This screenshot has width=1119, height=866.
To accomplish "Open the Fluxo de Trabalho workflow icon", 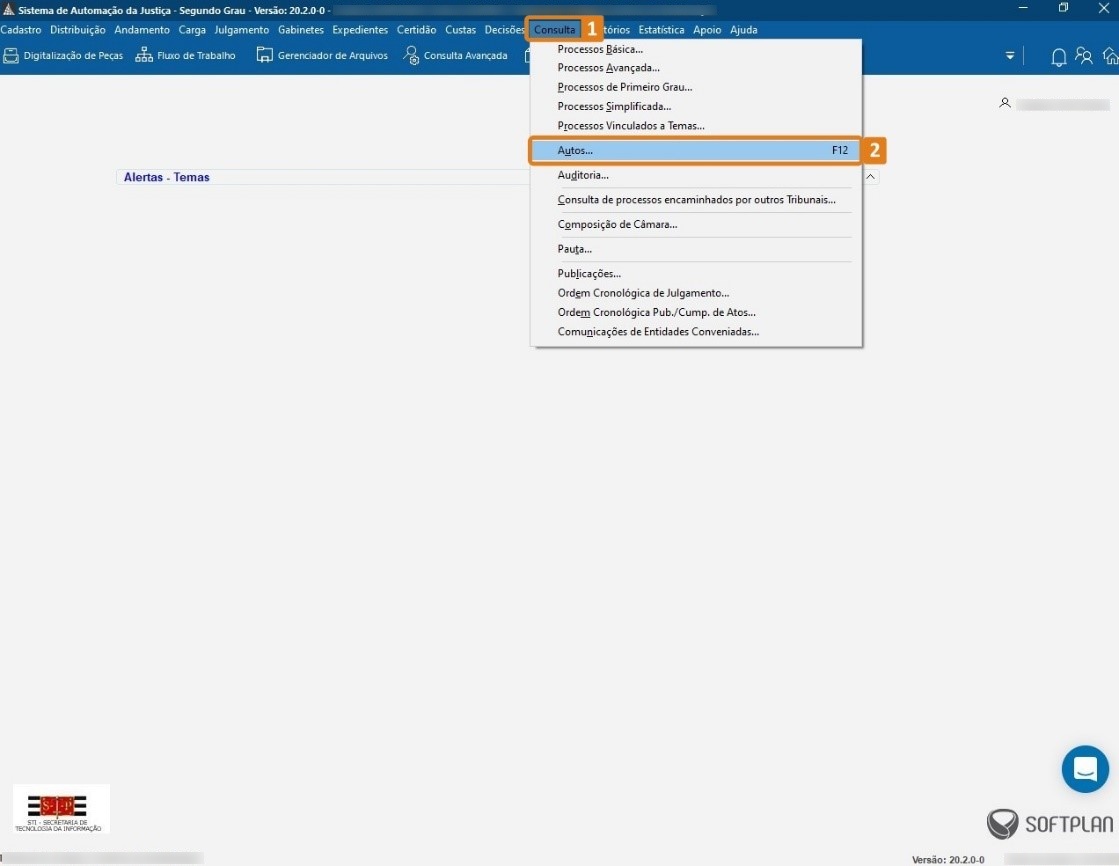I will [144, 56].
